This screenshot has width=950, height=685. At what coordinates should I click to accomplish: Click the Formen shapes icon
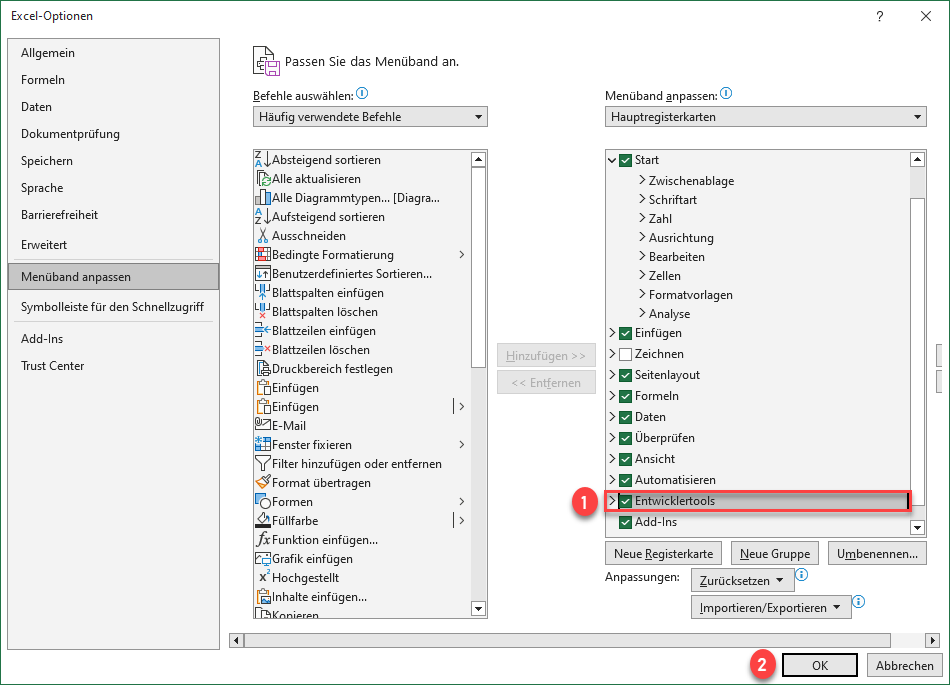tap(262, 501)
